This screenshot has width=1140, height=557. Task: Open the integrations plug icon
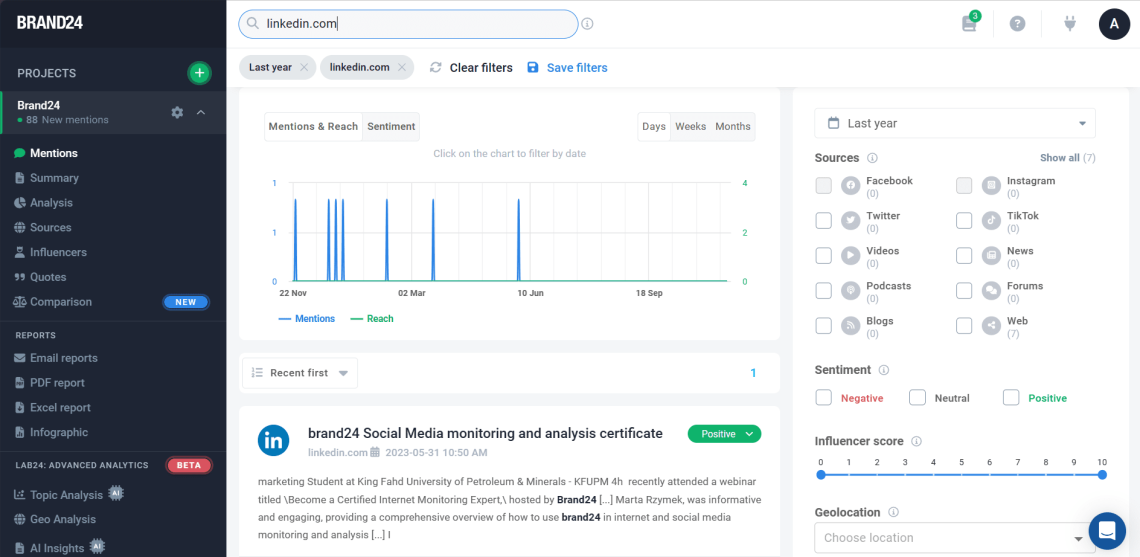[1070, 23]
